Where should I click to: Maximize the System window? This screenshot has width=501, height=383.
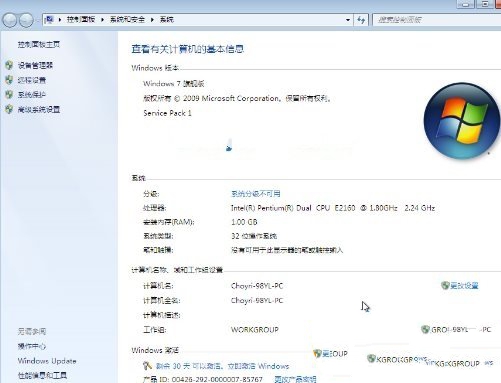(x=485, y=4)
